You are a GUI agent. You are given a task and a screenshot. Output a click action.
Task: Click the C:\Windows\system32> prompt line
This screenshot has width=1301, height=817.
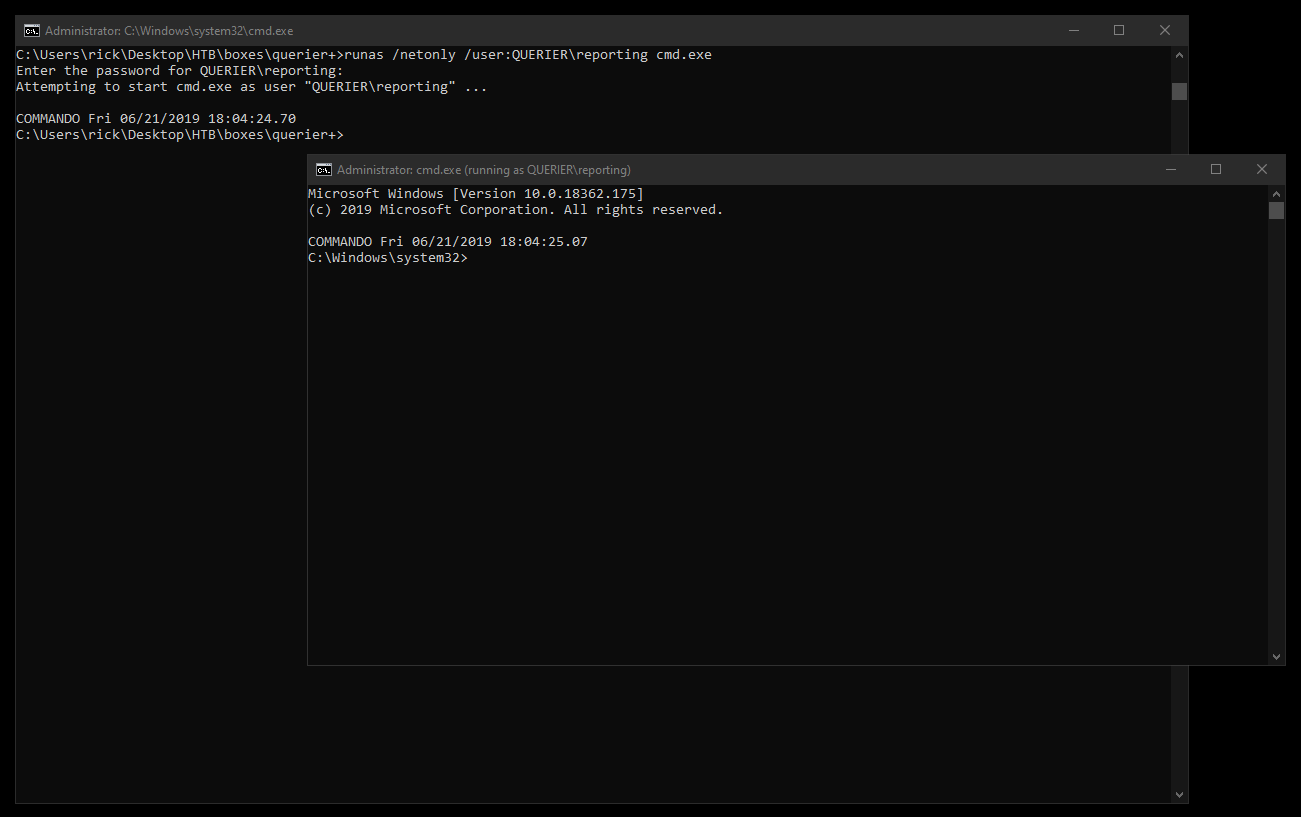387,258
